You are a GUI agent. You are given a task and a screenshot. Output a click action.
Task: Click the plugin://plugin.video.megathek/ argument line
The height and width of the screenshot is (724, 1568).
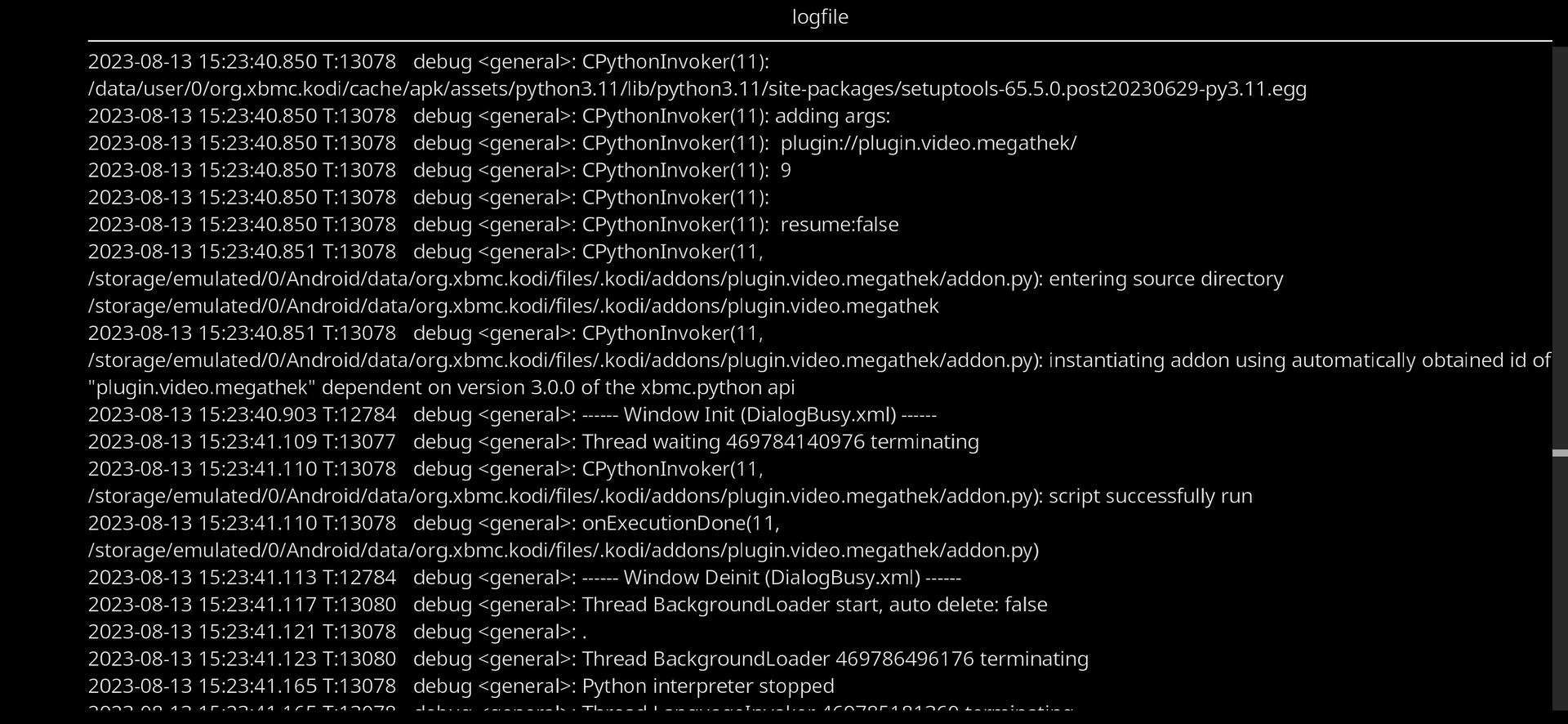(582, 143)
